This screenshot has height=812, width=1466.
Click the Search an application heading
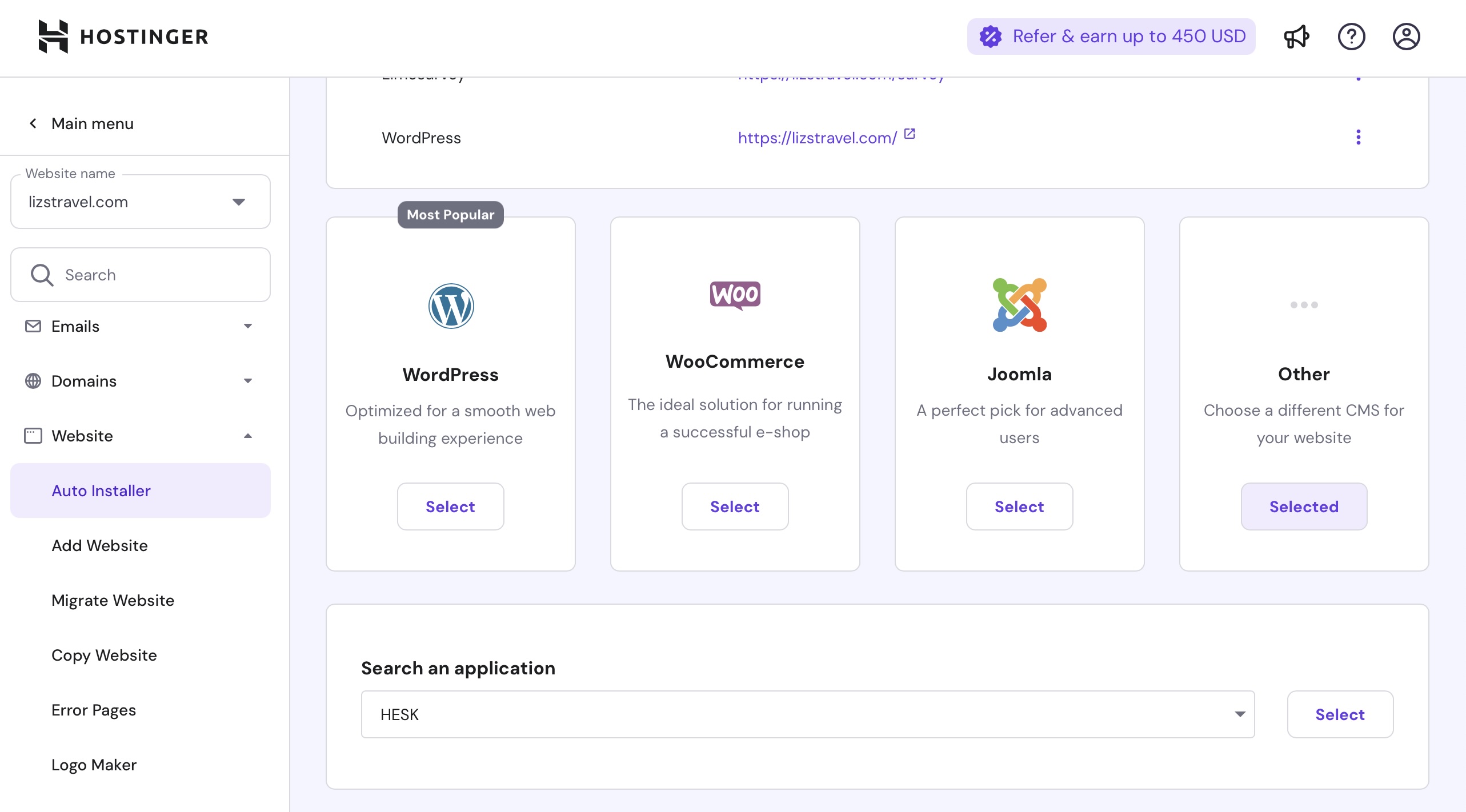[x=458, y=668]
